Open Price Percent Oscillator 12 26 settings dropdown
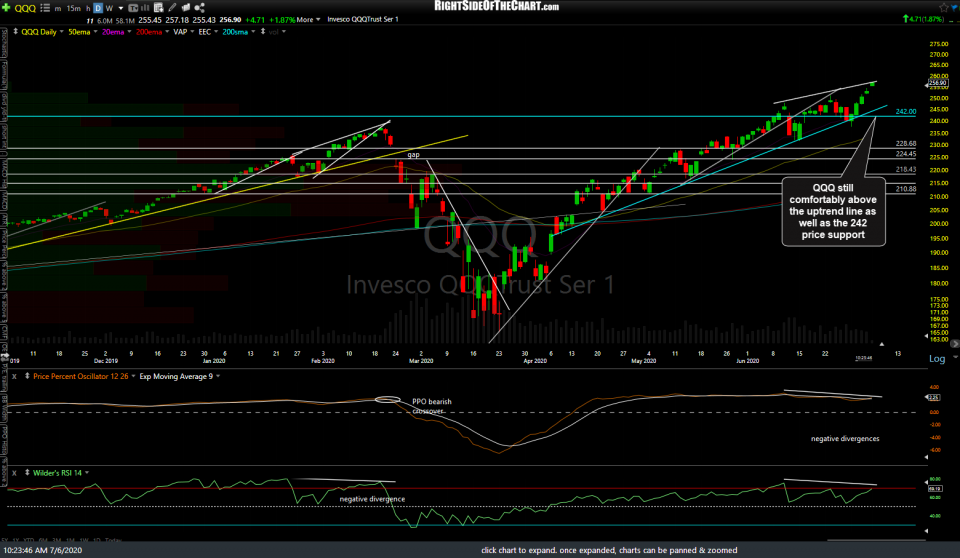 point(133,376)
